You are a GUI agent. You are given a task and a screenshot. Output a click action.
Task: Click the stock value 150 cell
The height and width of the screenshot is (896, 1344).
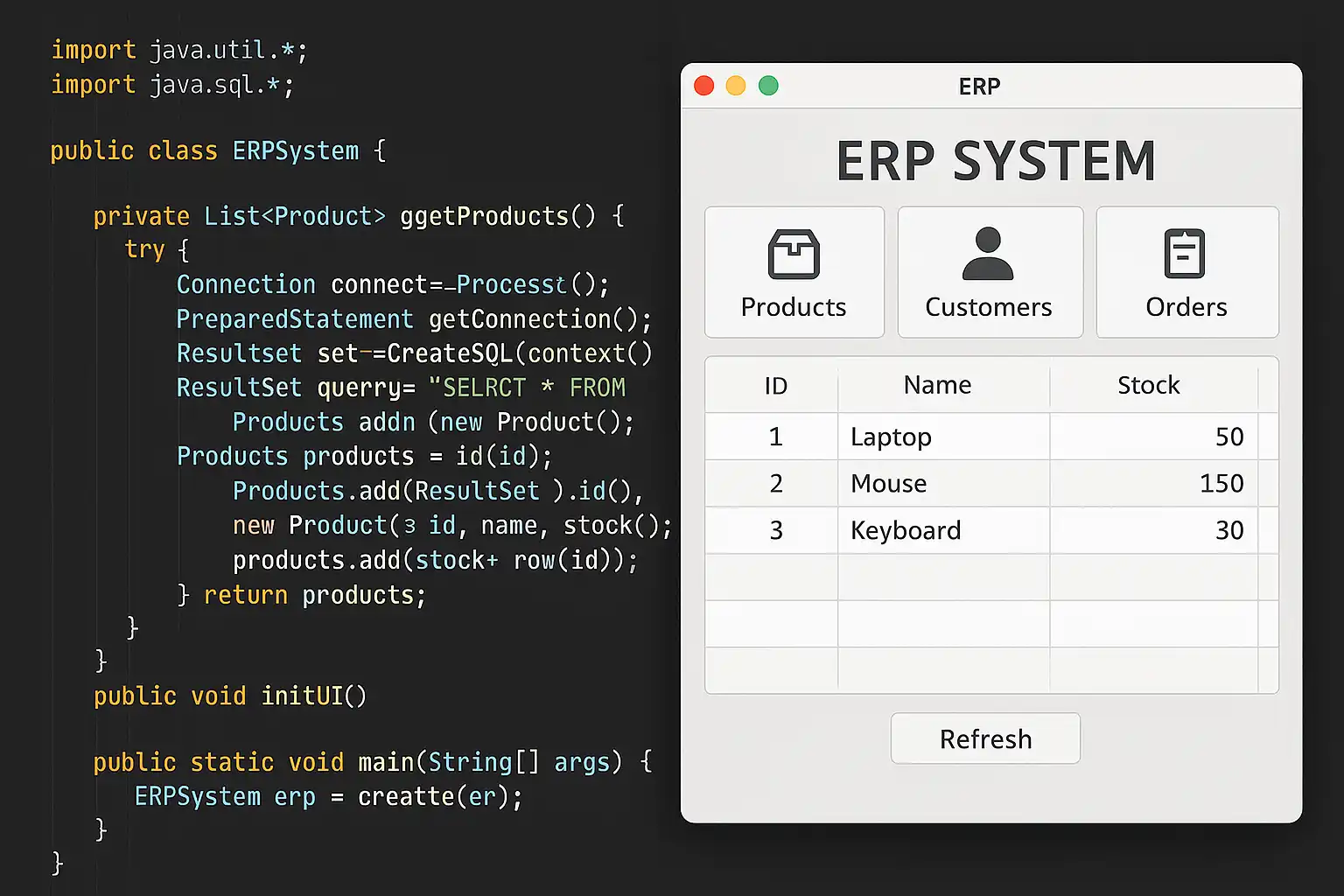tap(1221, 484)
